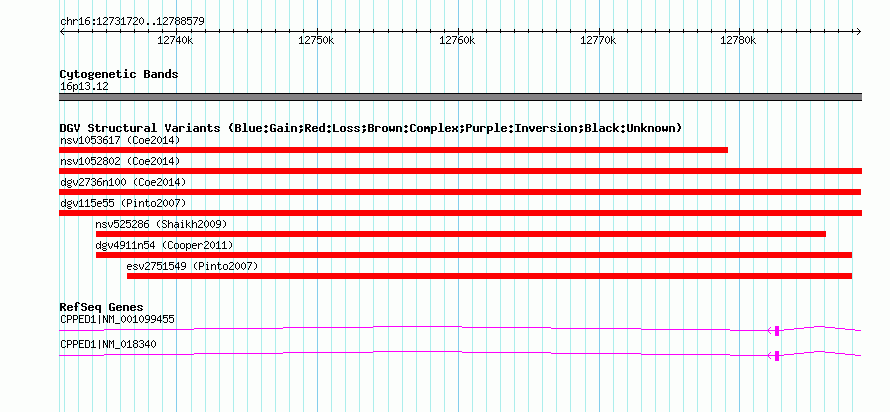Viewport: 890px width, 412px height.
Task: Select the dgv2736n100 (Coe2014) label
Action: [x=123, y=182]
